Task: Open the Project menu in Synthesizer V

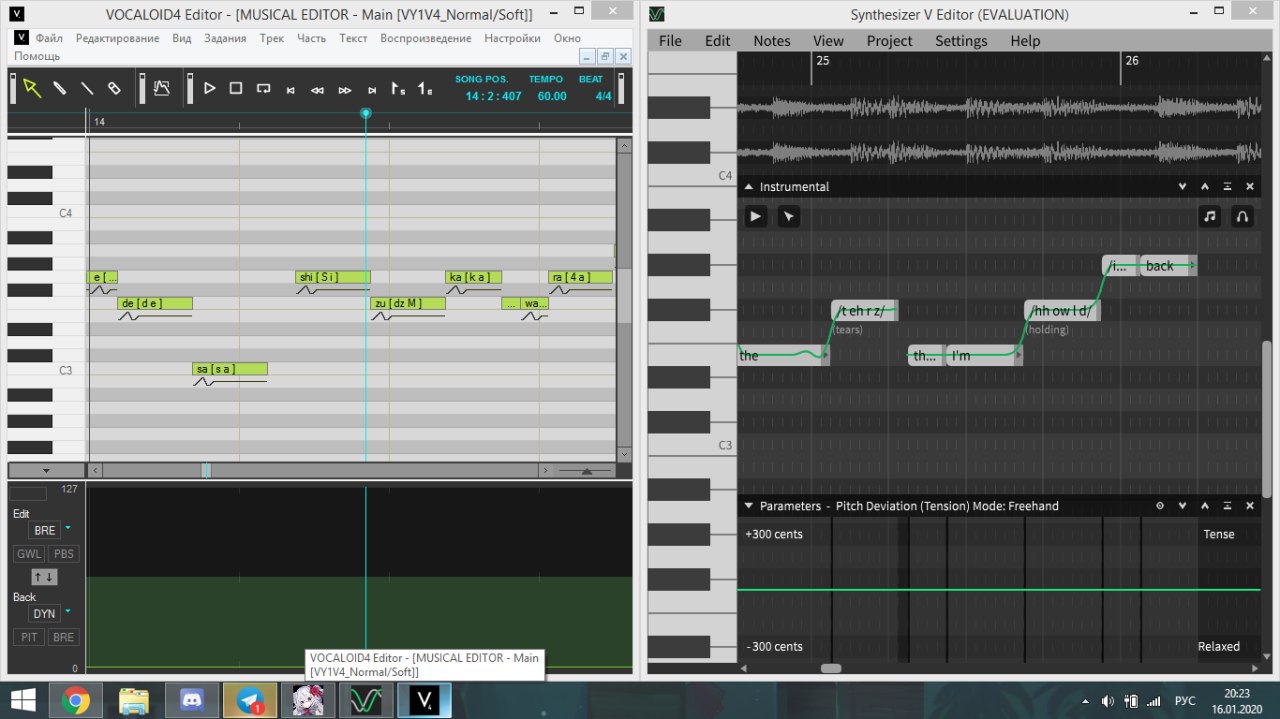Action: click(x=889, y=41)
